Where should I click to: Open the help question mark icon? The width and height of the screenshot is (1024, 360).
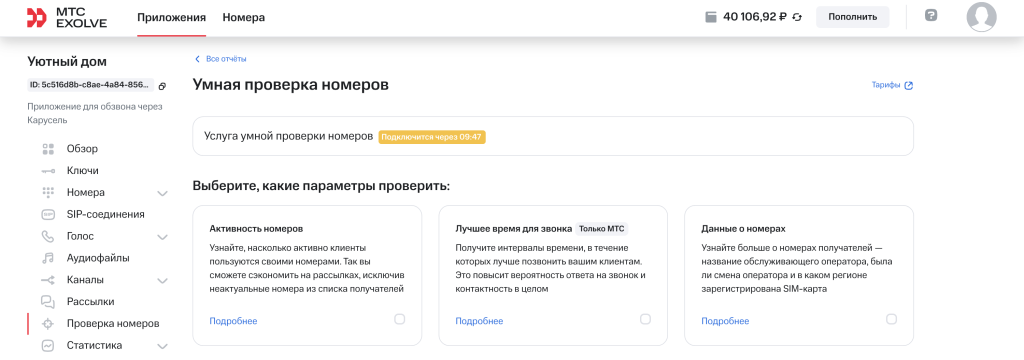(x=931, y=15)
